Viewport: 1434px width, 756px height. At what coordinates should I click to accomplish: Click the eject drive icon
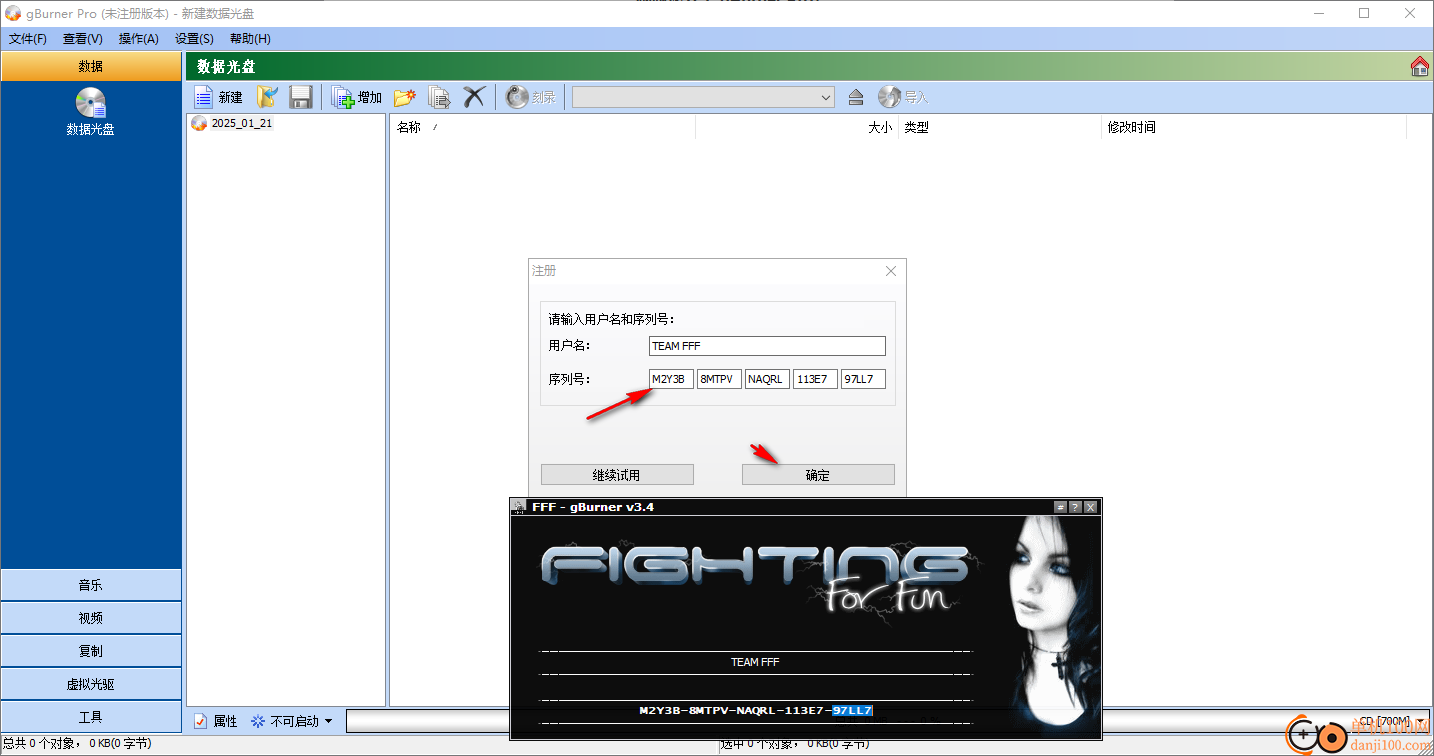pyautogui.click(x=856, y=97)
